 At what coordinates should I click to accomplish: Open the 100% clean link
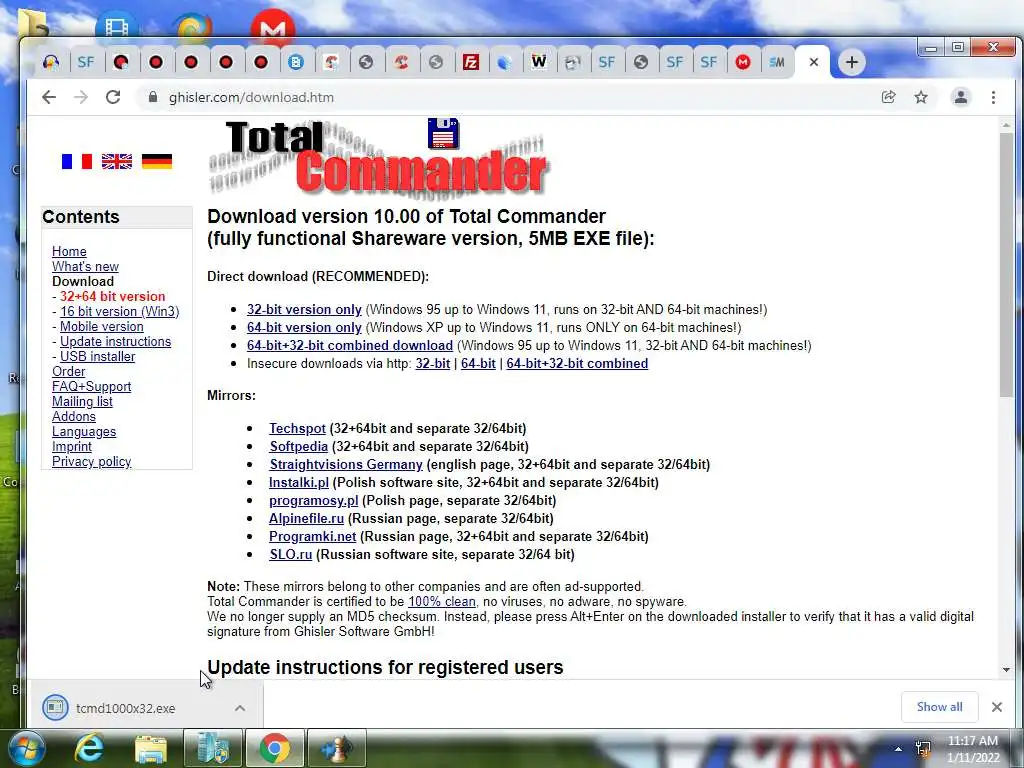pos(442,601)
